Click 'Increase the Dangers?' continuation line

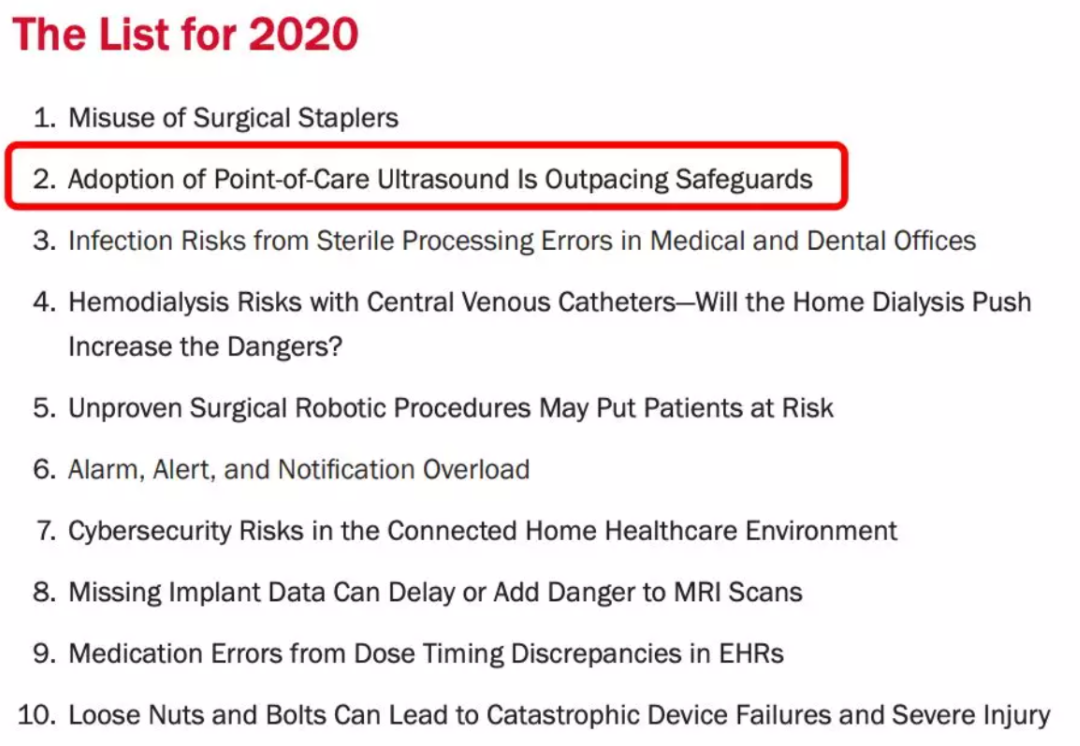[205, 346]
